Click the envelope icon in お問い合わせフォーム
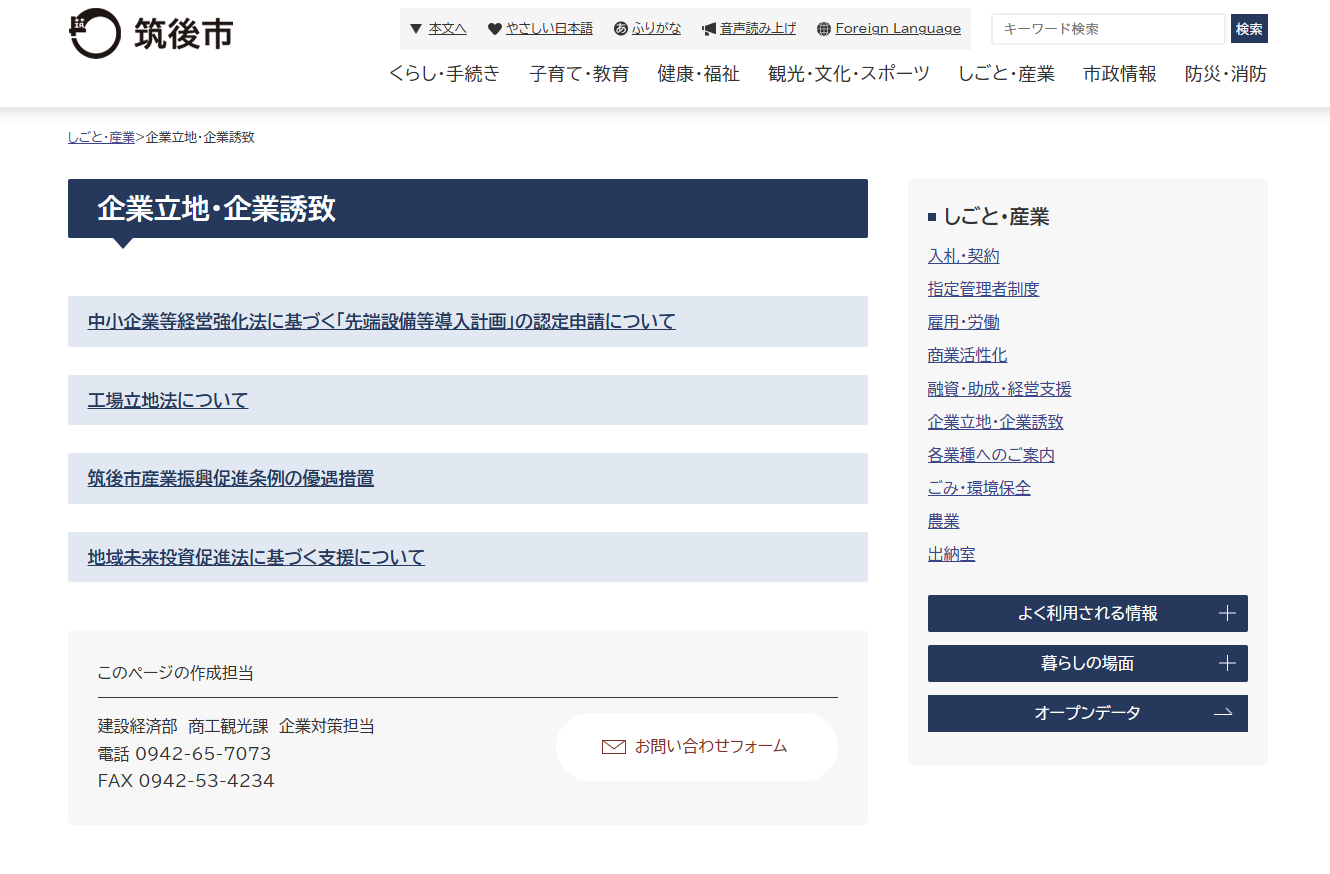The height and width of the screenshot is (874, 1330). point(614,746)
